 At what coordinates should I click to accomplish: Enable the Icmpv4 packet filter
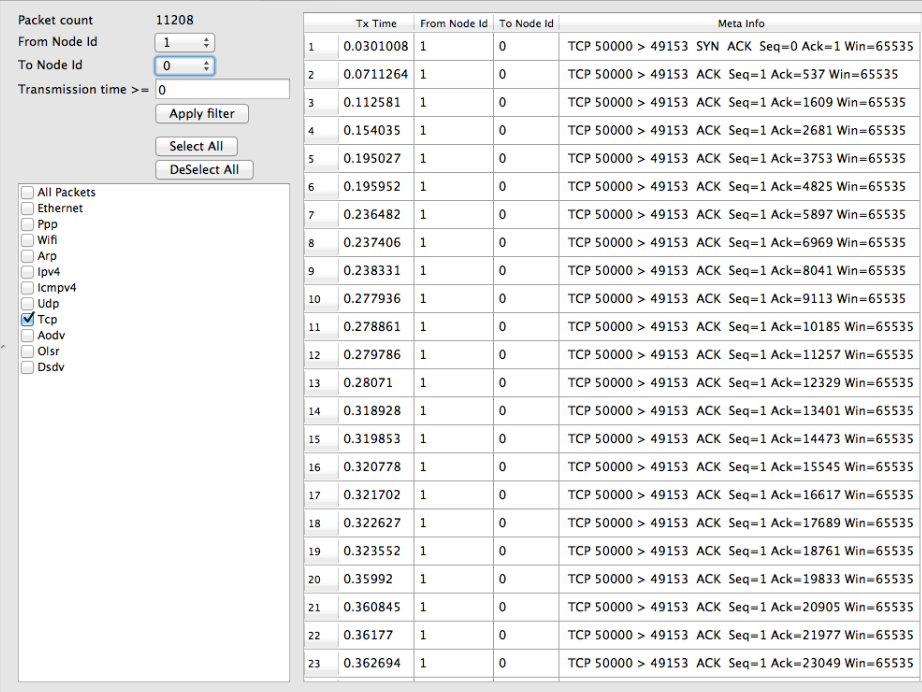(27, 287)
